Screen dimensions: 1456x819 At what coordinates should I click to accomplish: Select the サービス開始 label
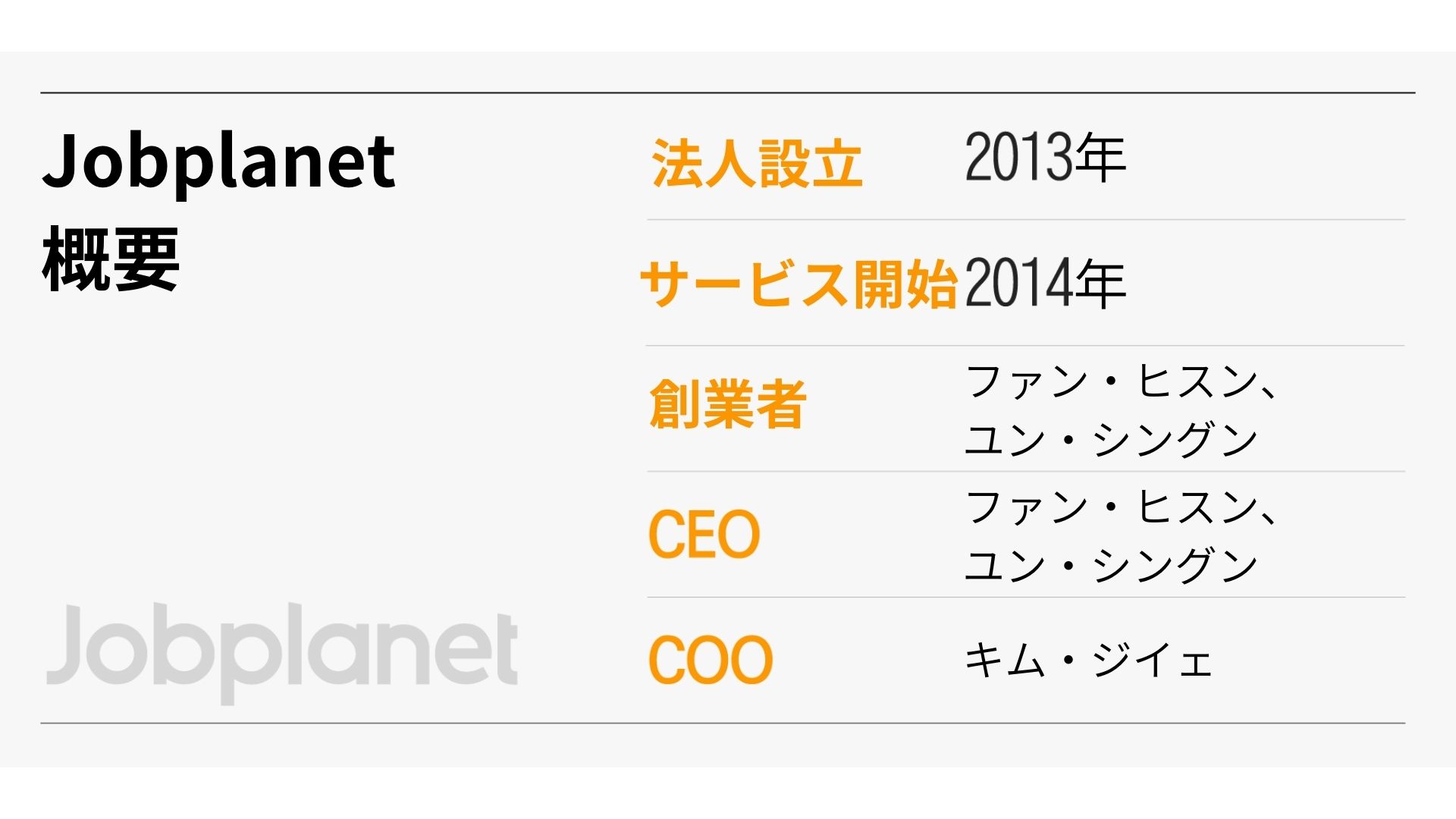pyautogui.click(x=799, y=284)
